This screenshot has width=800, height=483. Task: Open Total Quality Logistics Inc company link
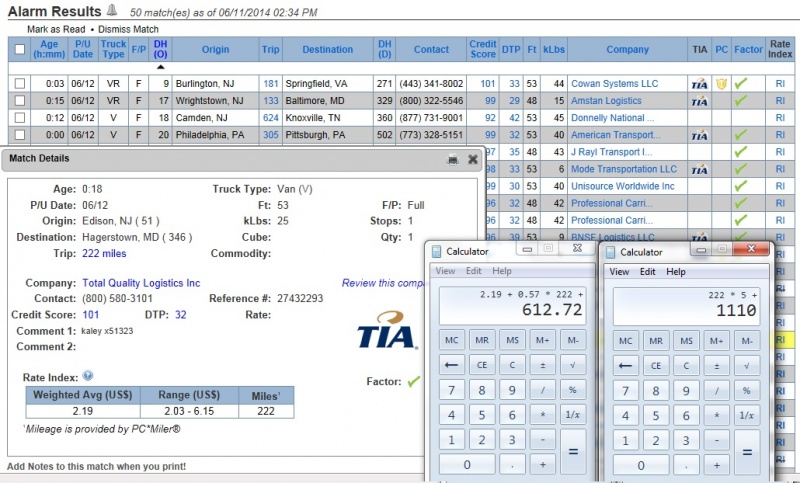pyautogui.click(x=141, y=283)
